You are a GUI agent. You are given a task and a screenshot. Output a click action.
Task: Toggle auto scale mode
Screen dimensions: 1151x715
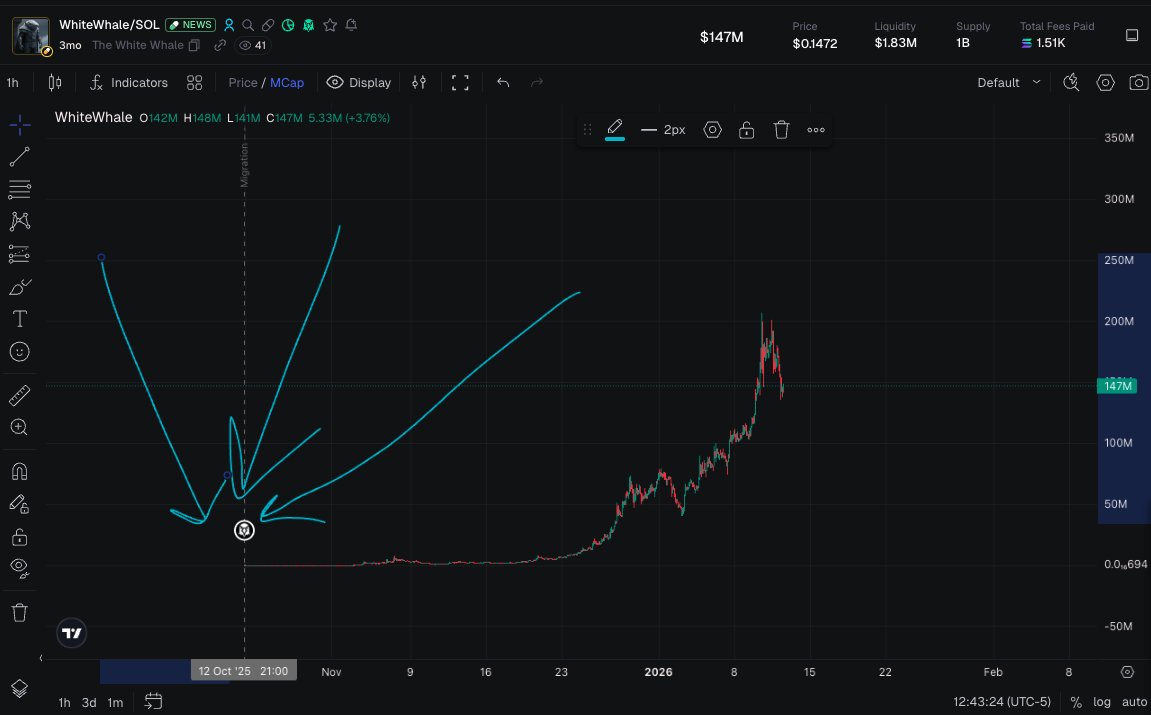click(1134, 703)
